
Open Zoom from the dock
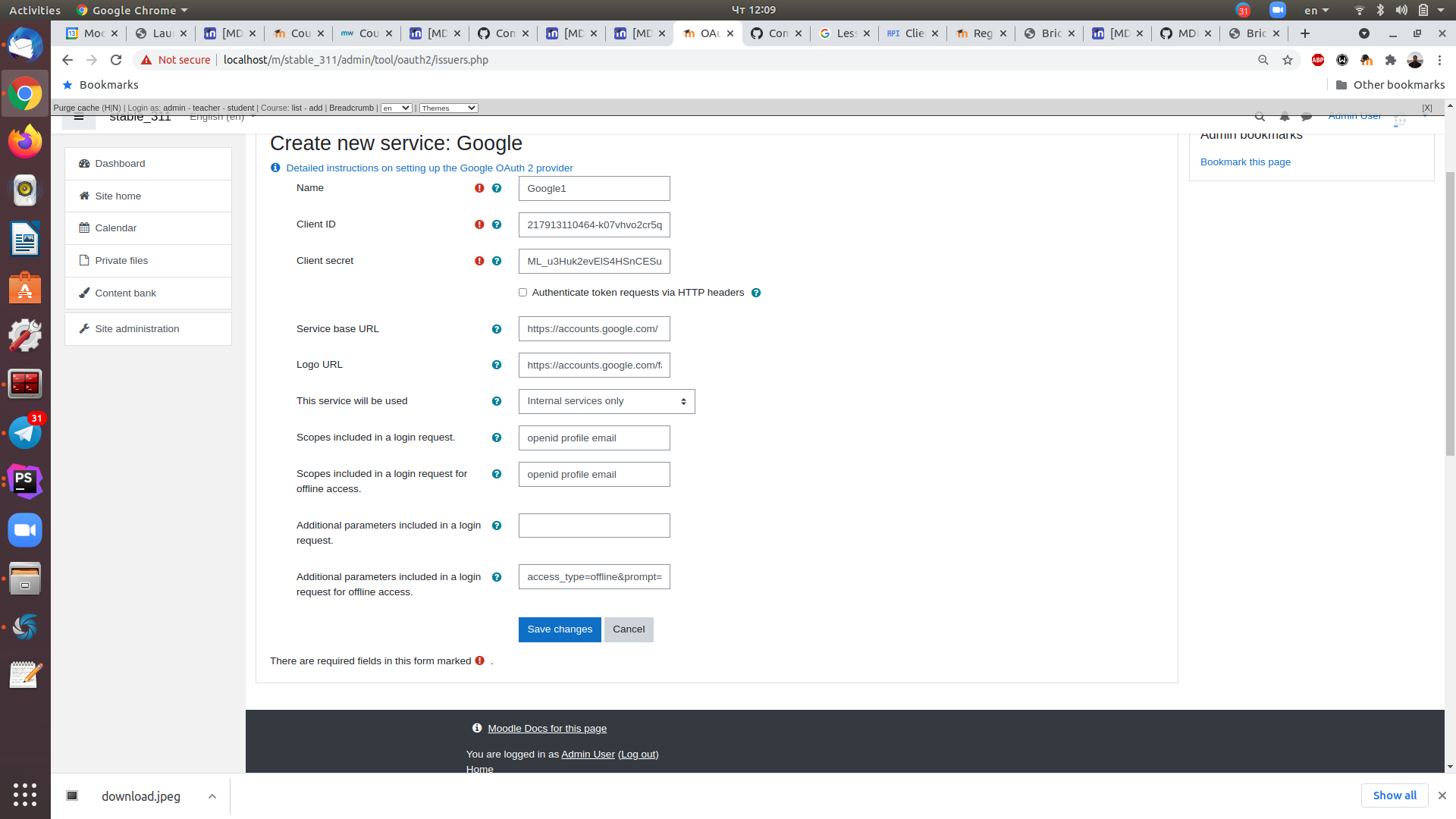[25, 530]
